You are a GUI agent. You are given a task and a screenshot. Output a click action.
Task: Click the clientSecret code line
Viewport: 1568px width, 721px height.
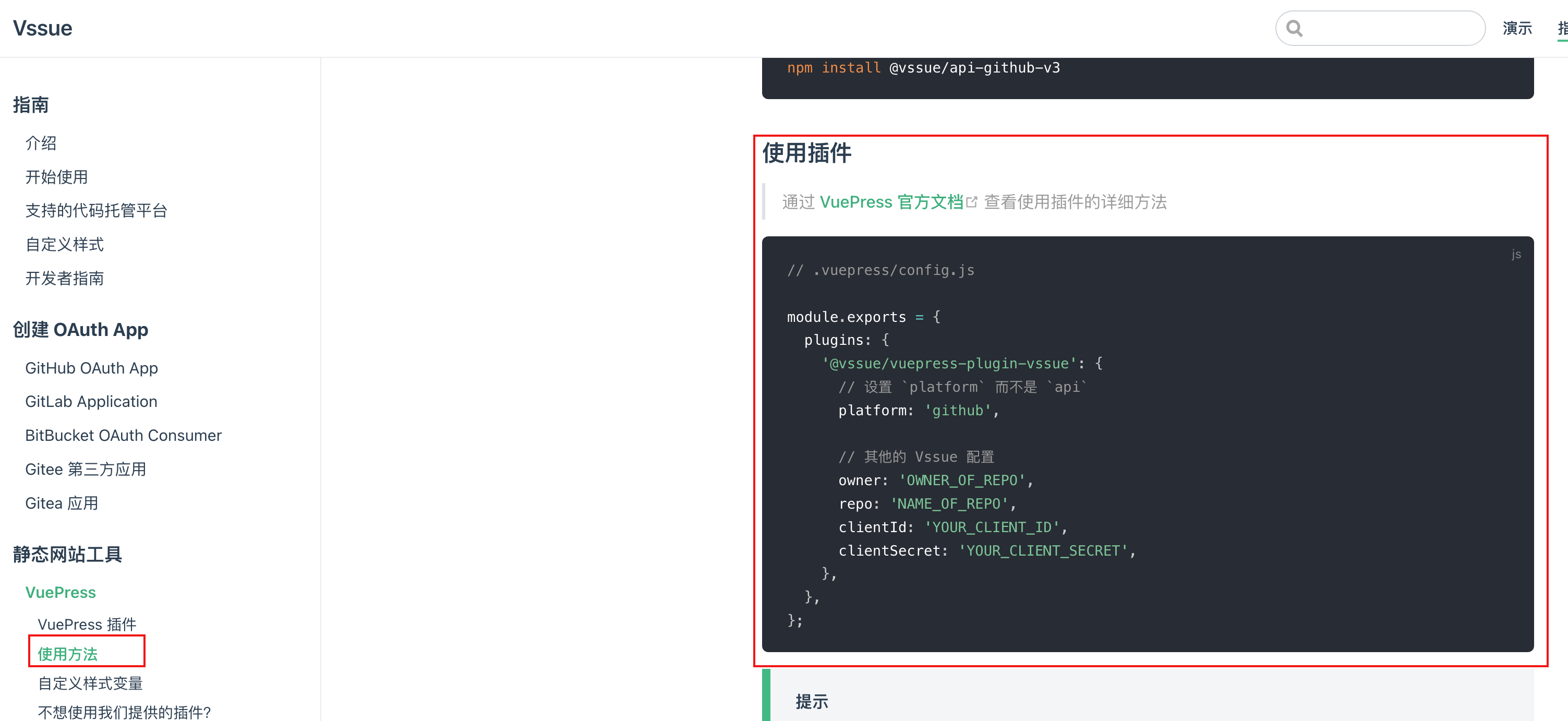[x=987, y=550]
